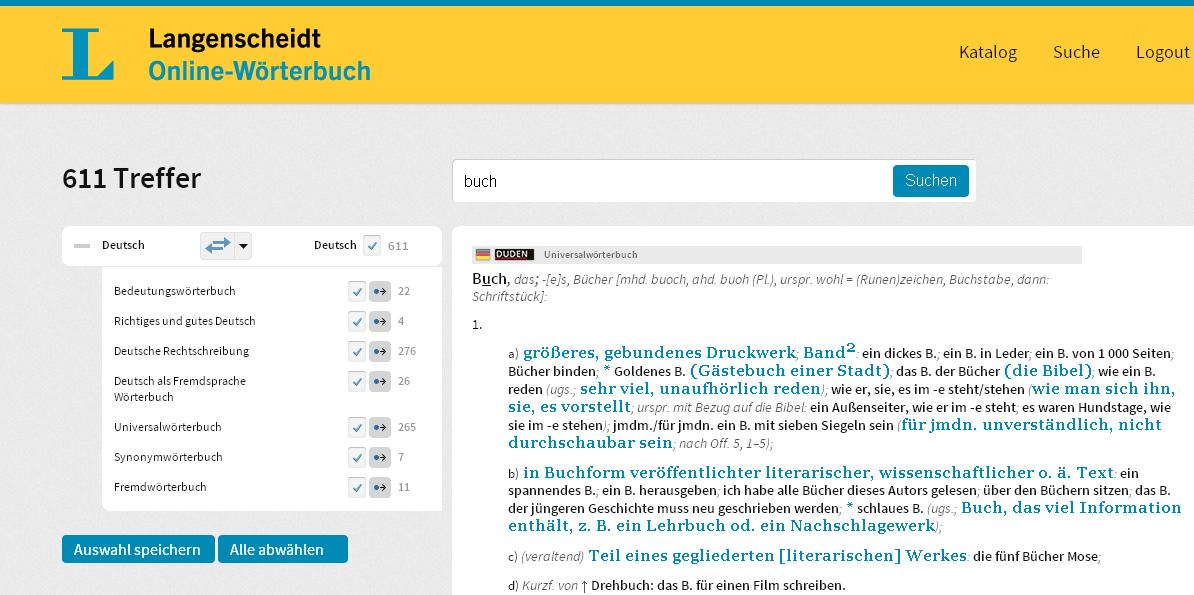Click the phrase "(die Bibel)"
The image size is (1194, 595).
click(1049, 371)
